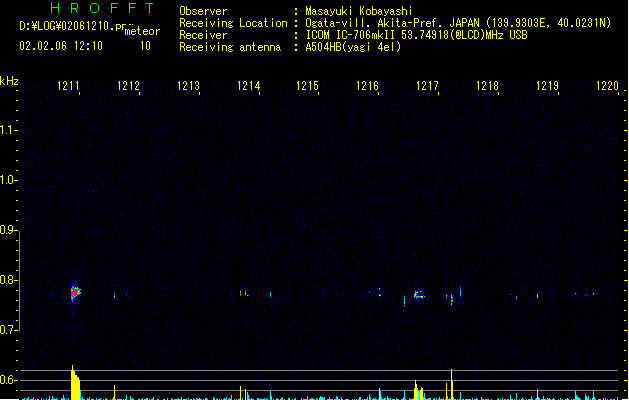This screenshot has height=400, width=629.
Task: Click the Receiver label
Action: pyautogui.click(x=203, y=35)
